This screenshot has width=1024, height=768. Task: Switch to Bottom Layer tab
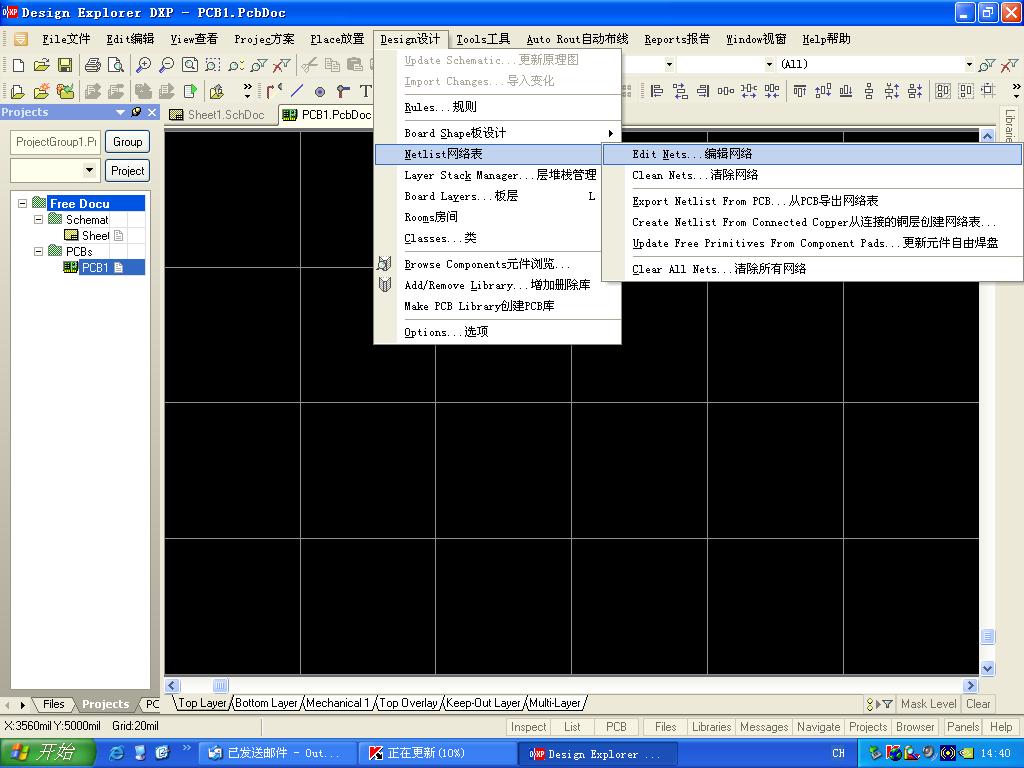(x=266, y=703)
